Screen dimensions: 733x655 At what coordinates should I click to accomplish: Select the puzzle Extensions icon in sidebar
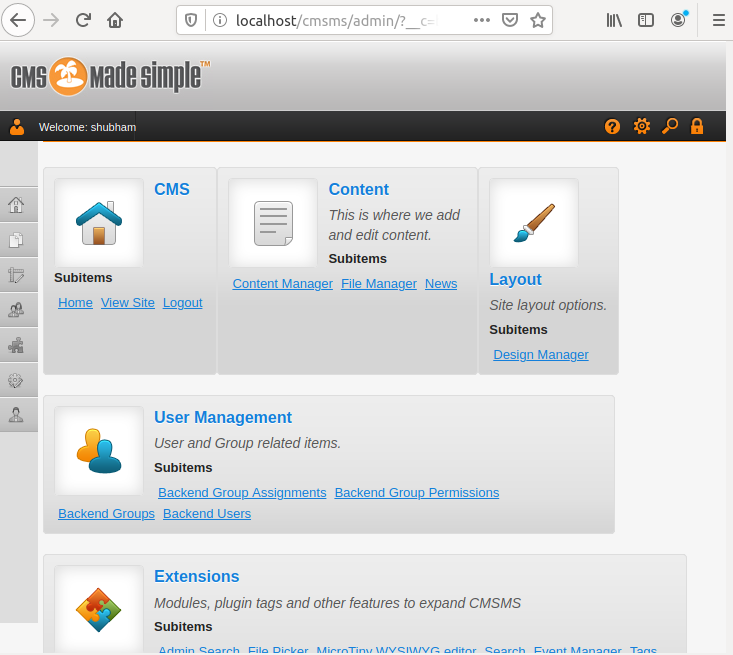[x=16, y=345]
